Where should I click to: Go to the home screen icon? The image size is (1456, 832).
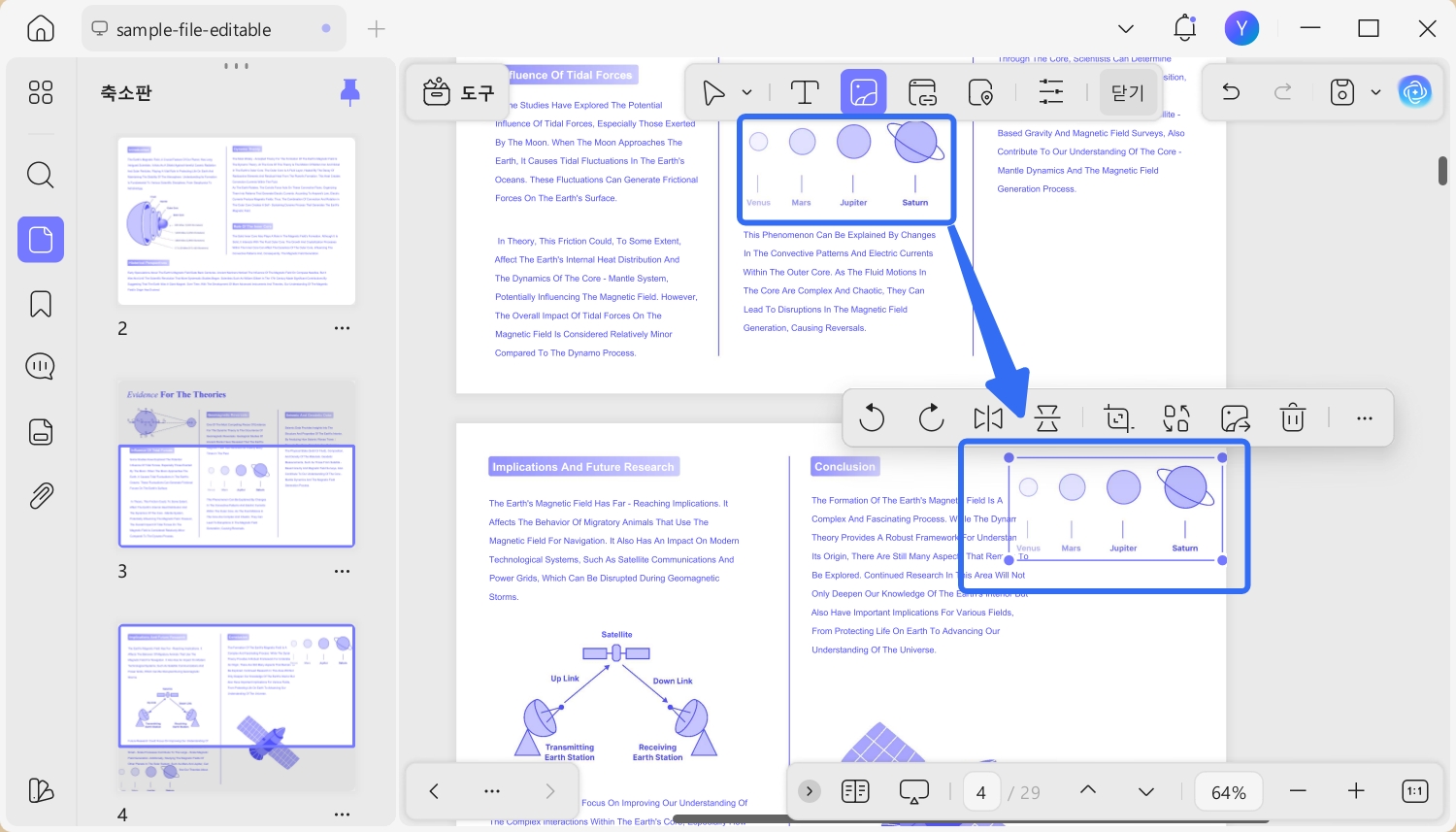click(x=41, y=29)
